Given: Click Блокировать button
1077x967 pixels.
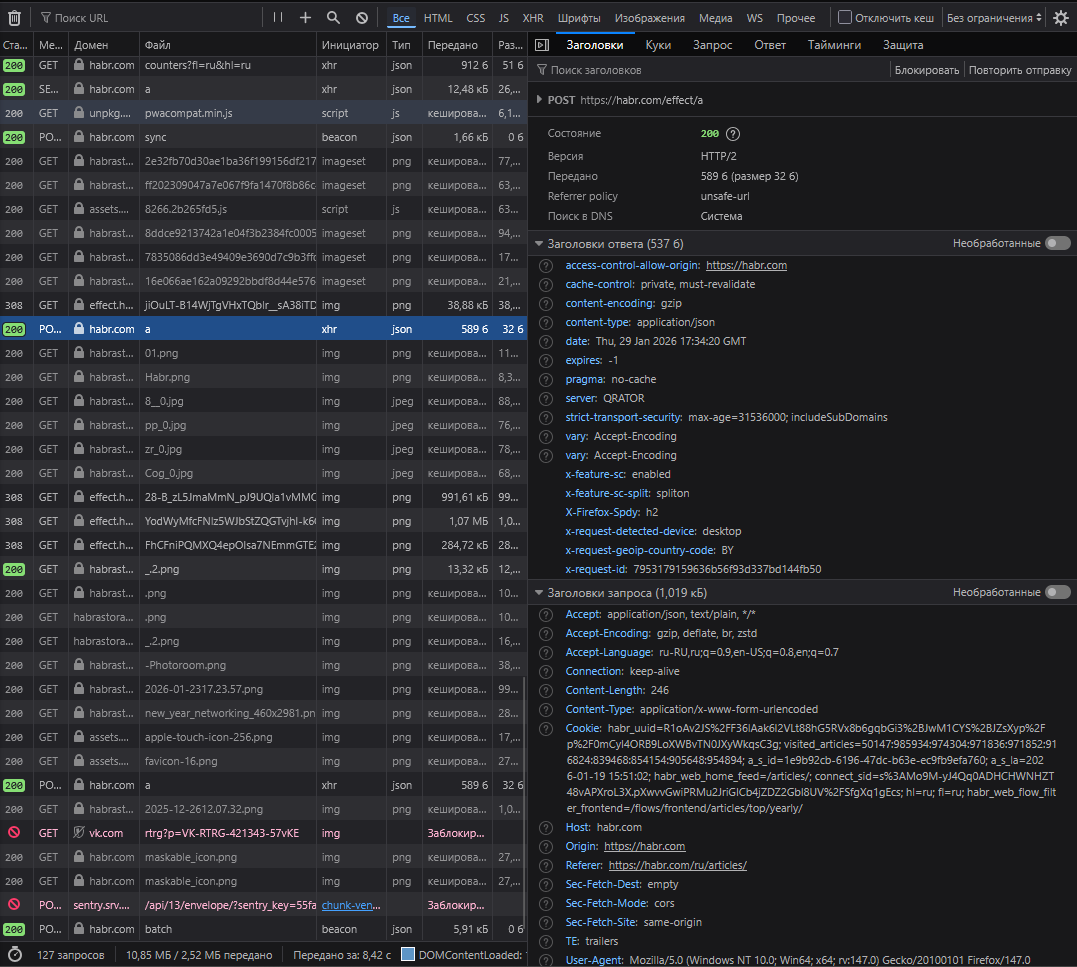Looking at the screenshot, I should click(x=927, y=70).
